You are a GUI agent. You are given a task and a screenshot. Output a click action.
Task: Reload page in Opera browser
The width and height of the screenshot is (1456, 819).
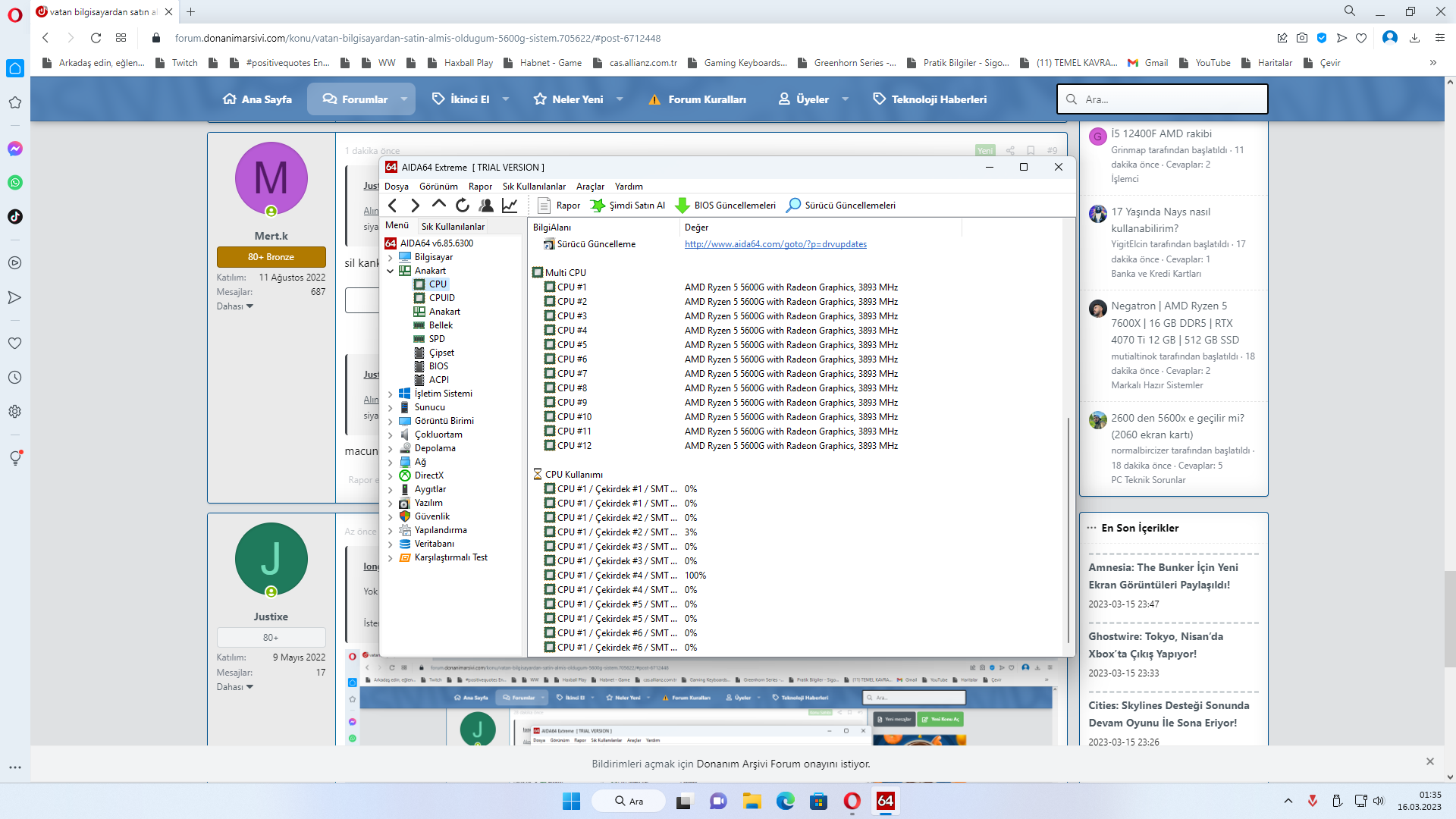[x=96, y=38]
